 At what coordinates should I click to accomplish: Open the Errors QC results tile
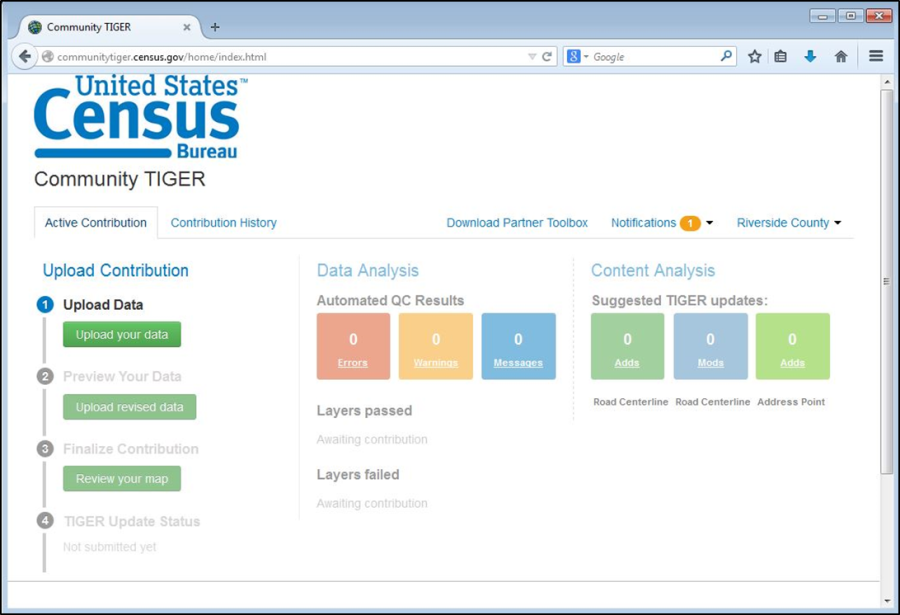pyautogui.click(x=353, y=346)
